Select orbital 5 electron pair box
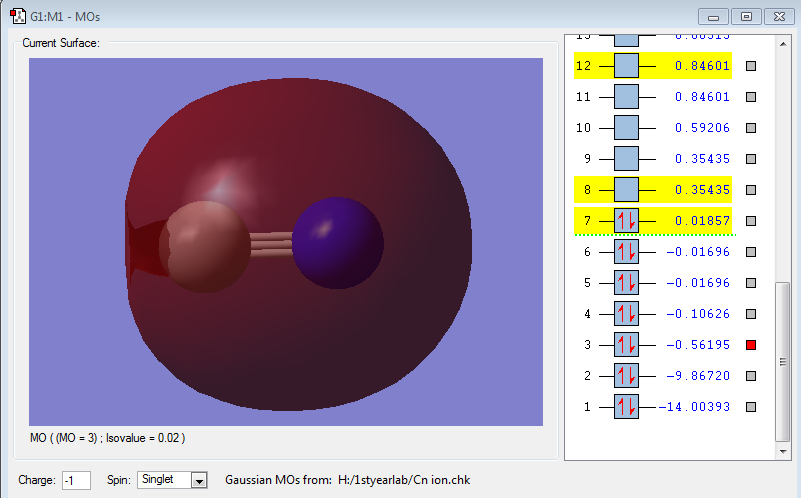The width and height of the screenshot is (801, 498). click(626, 283)
